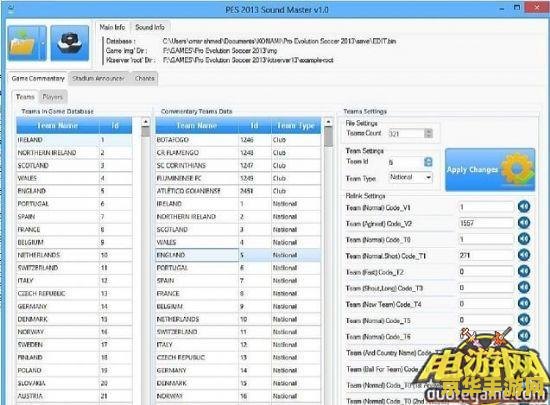Select SC CORINTHIANS in commentary teams list

pos(238,165)
